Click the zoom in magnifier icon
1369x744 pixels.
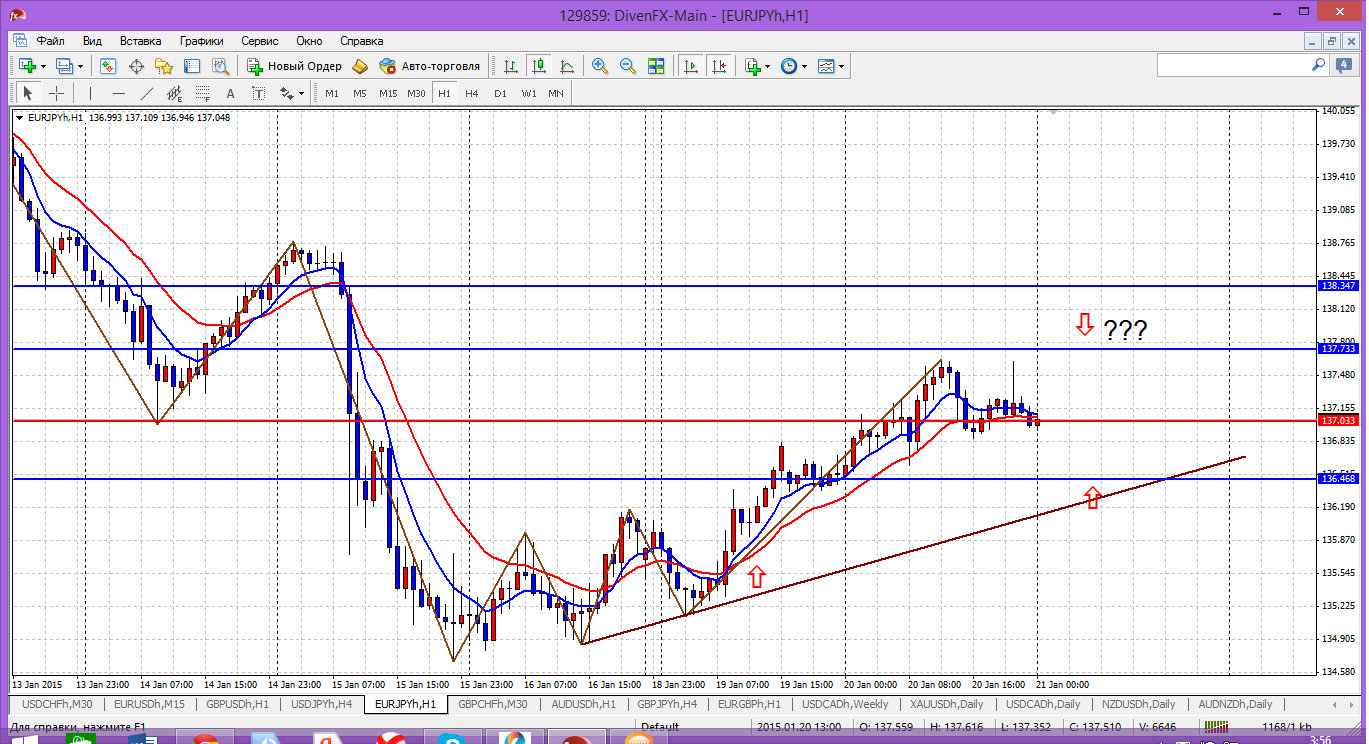600,66
